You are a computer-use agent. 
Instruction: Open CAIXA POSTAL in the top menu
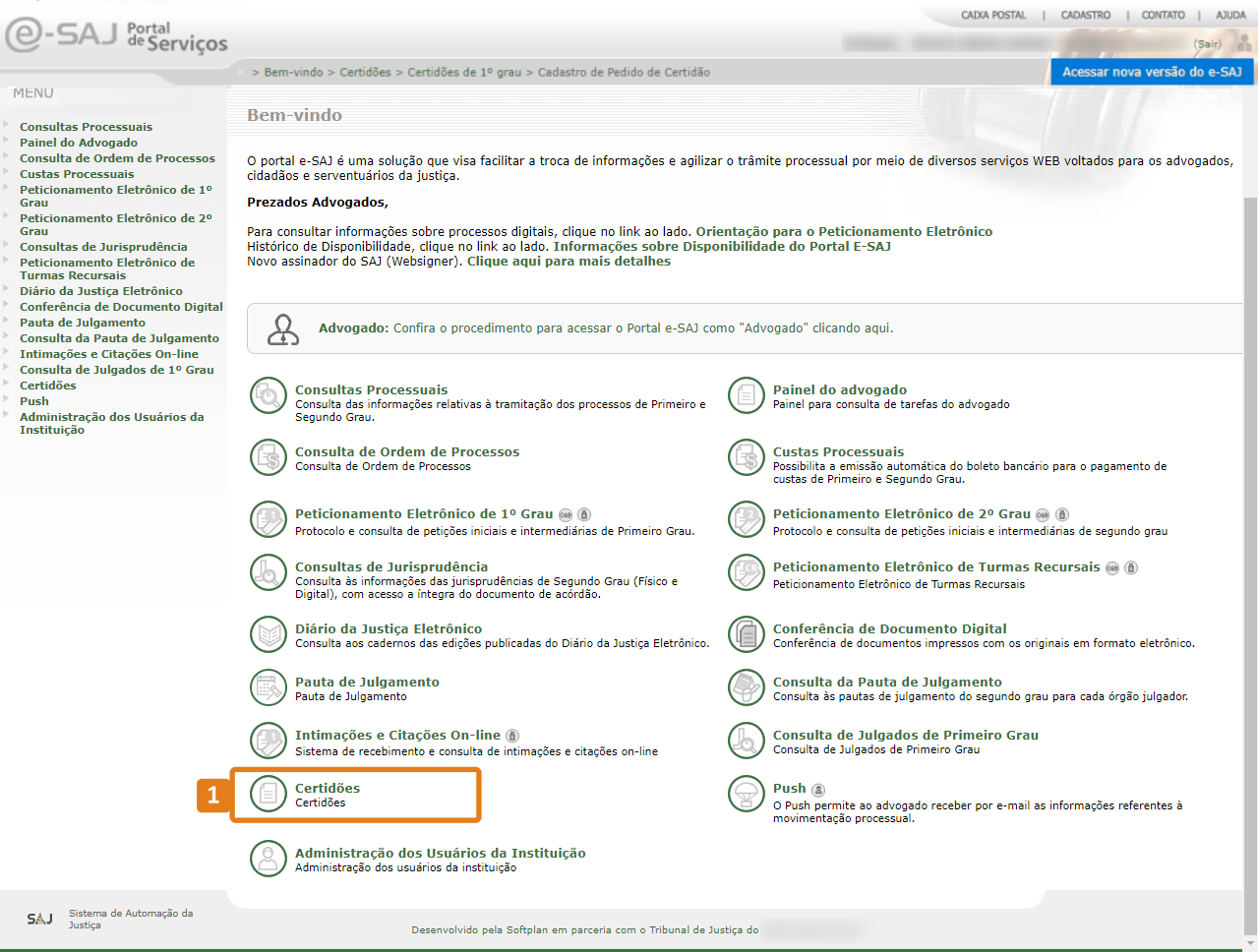click(x=993, y=15)
